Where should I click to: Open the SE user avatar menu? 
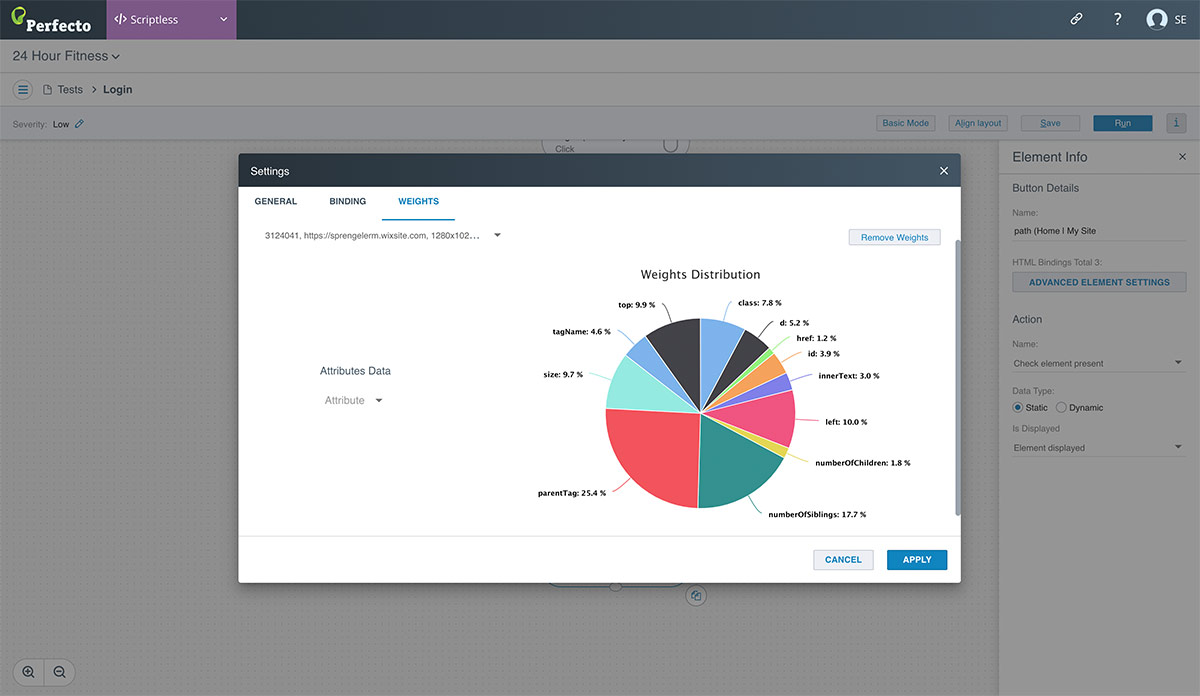click(1167, 19)
